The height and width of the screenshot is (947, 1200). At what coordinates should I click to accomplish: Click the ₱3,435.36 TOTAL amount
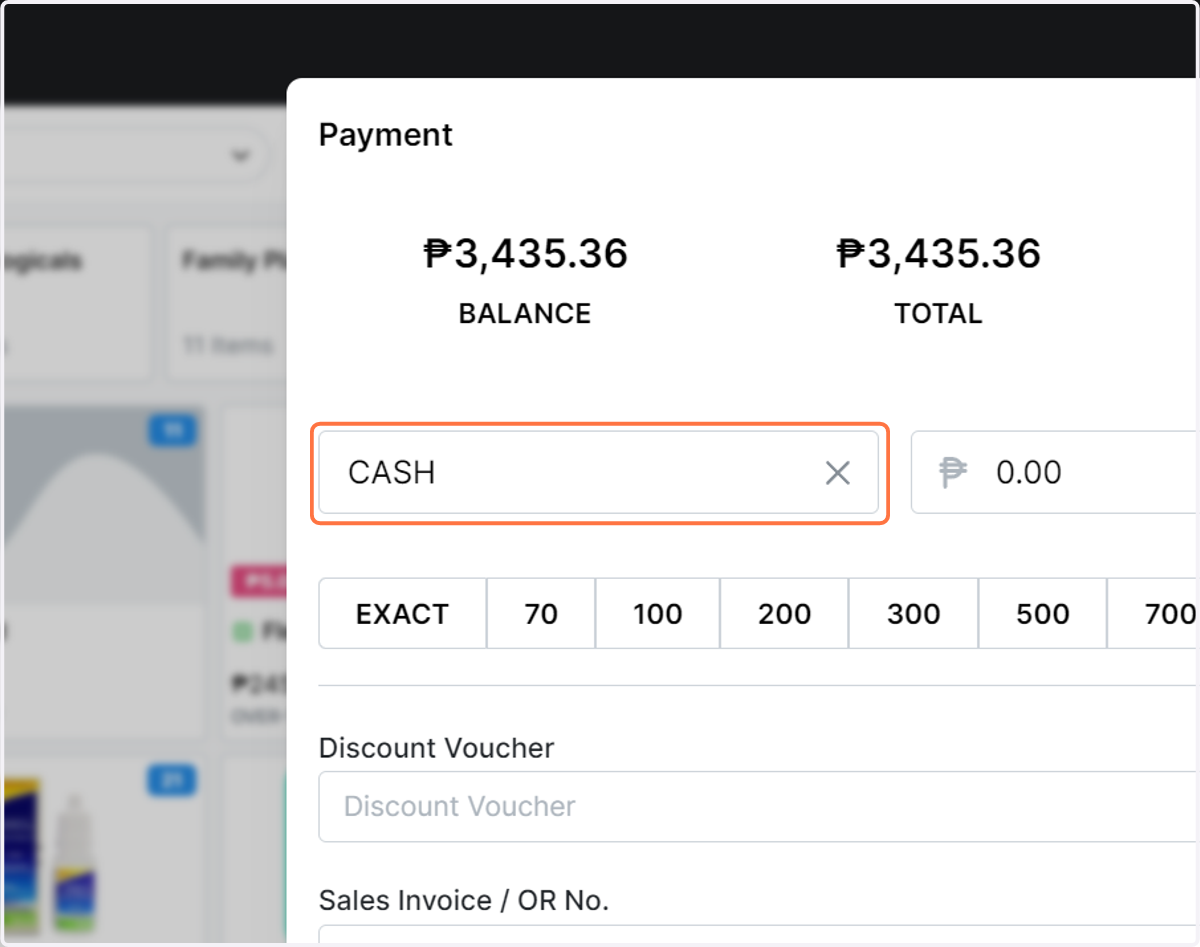(939, 254)
